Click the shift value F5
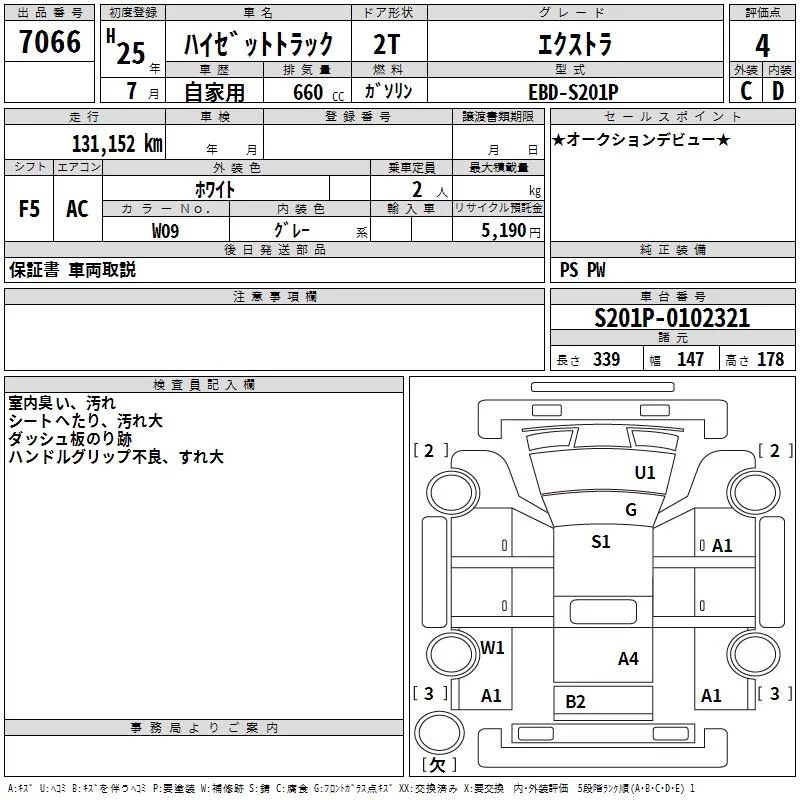The image size is (800, 800). (x=29, y=209)
